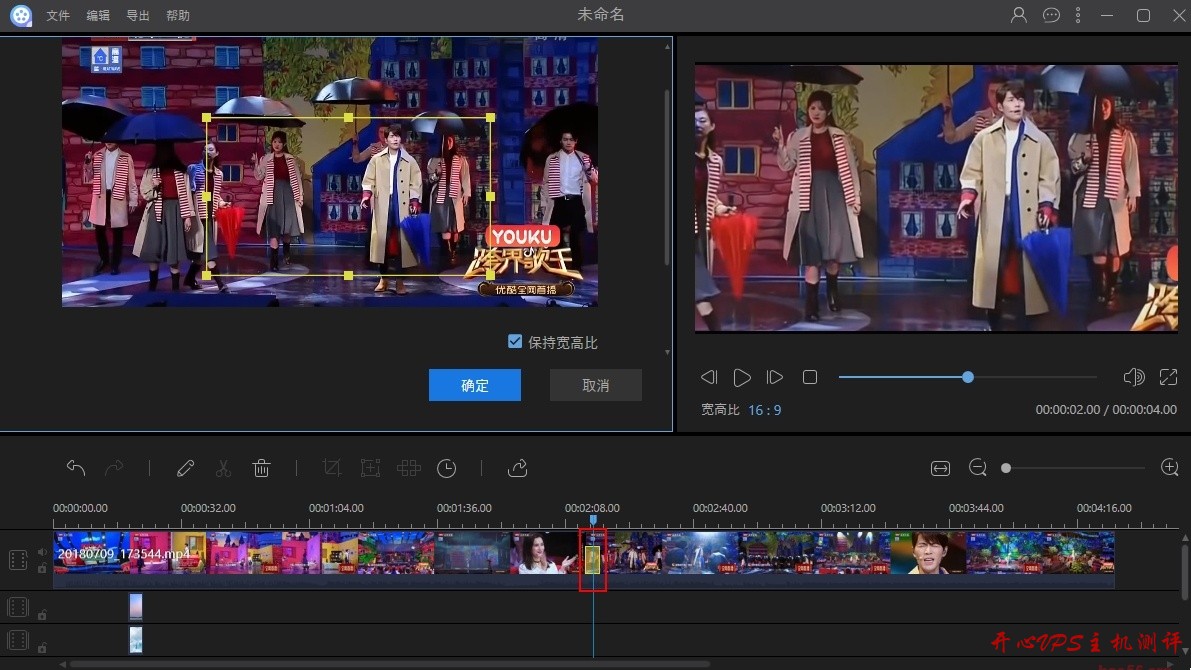Image resolution: width=1191 pixels, height=670 pixels.
Task: Click the preview playback progress slider handle
Action: point(968,377)
